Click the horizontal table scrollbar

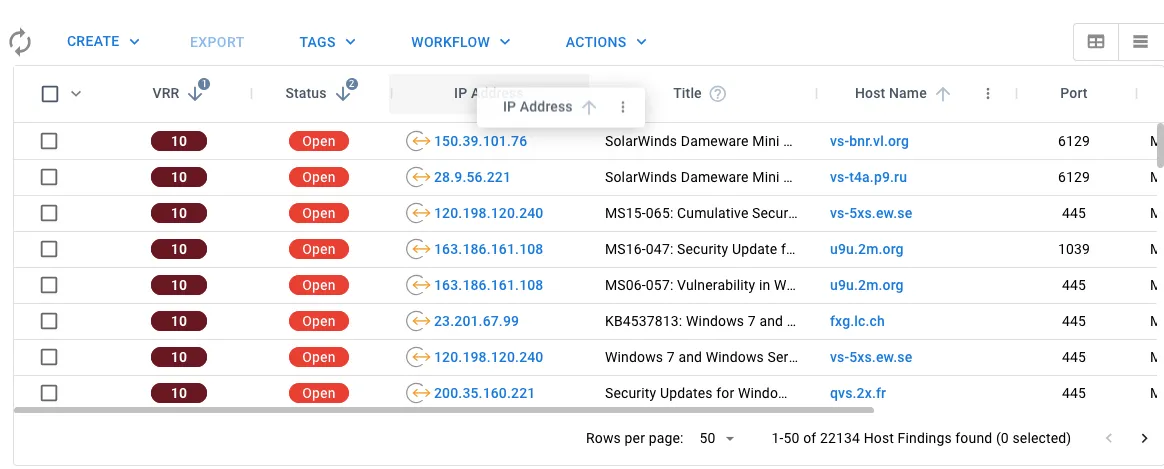[x=444, y=409]
